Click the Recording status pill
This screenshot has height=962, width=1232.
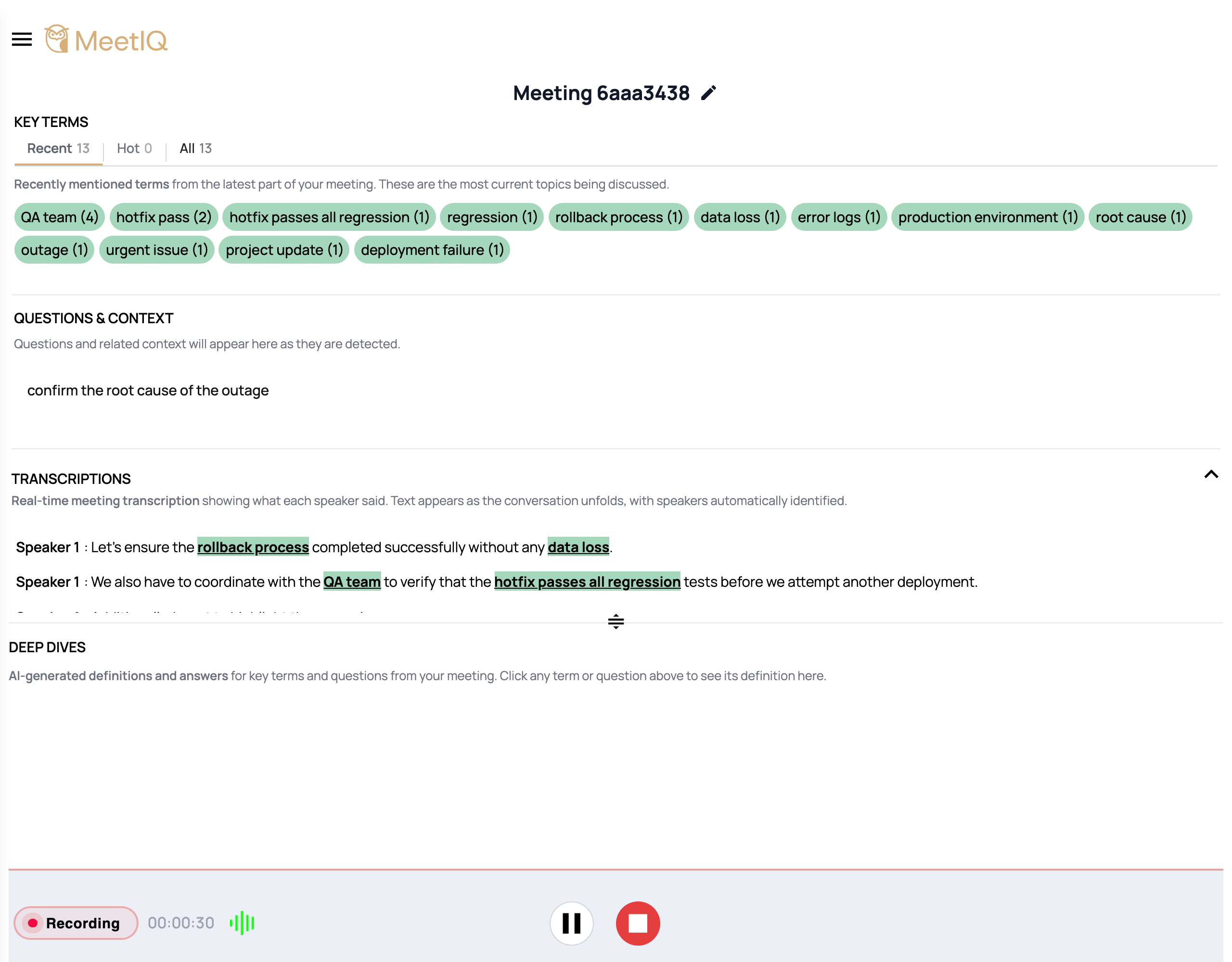(76, 923)
